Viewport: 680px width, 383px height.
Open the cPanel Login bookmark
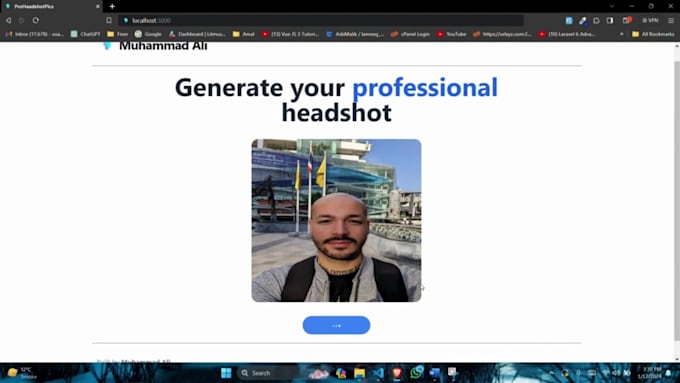click(410, 34)
